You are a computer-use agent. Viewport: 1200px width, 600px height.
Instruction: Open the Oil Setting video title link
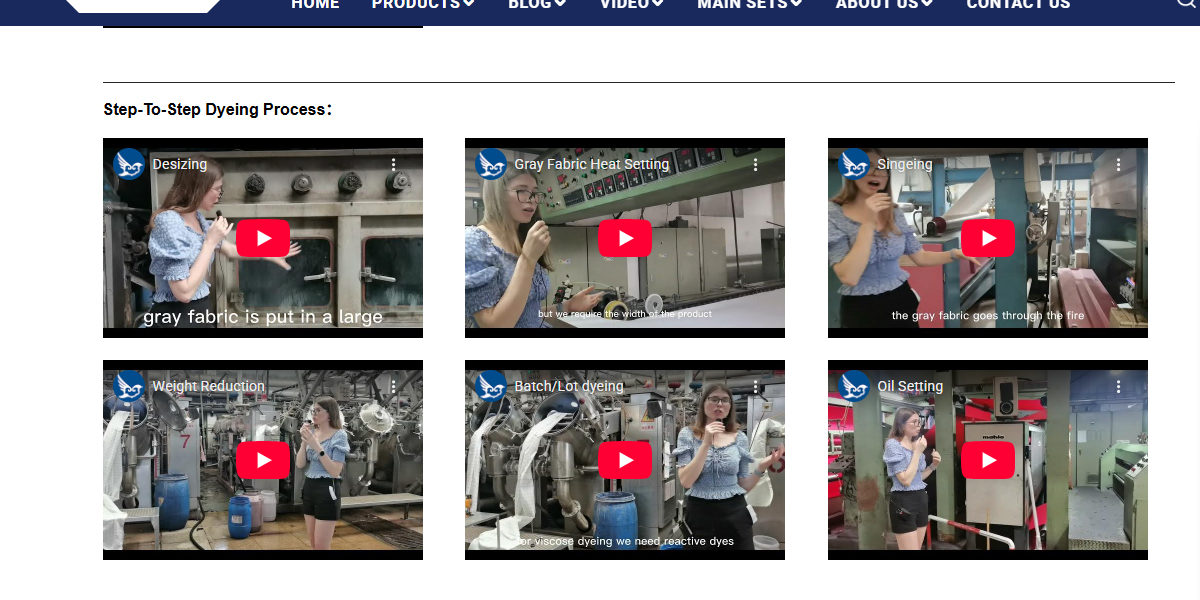click(910, 386)
